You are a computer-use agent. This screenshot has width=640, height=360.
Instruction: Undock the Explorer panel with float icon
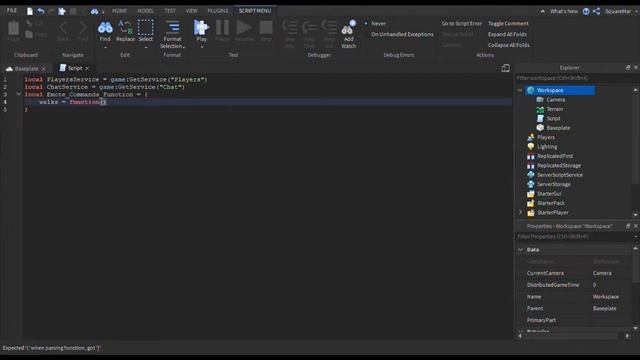coord(628,68)
